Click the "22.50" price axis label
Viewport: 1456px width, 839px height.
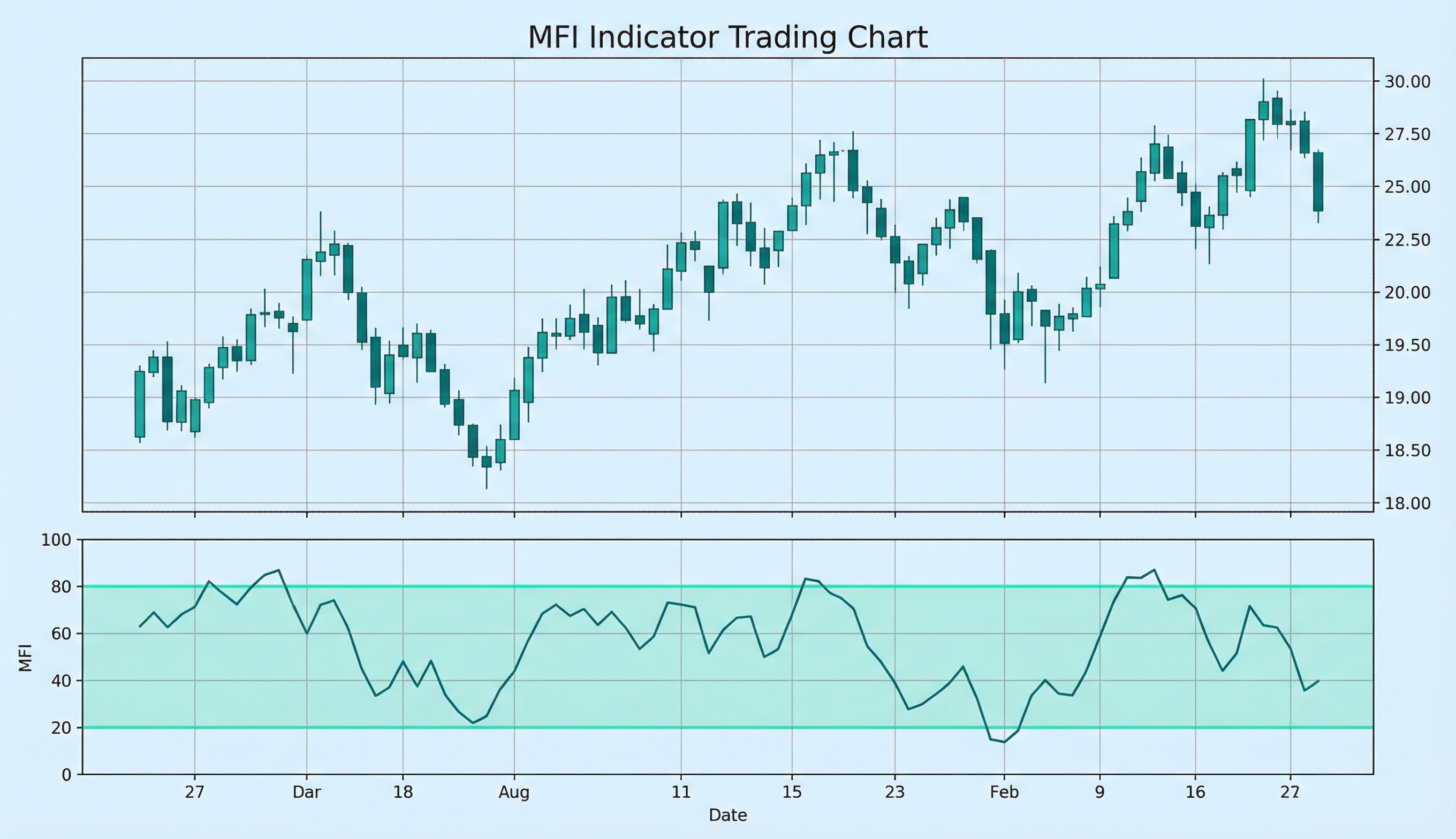click(x=1407, y=240)
